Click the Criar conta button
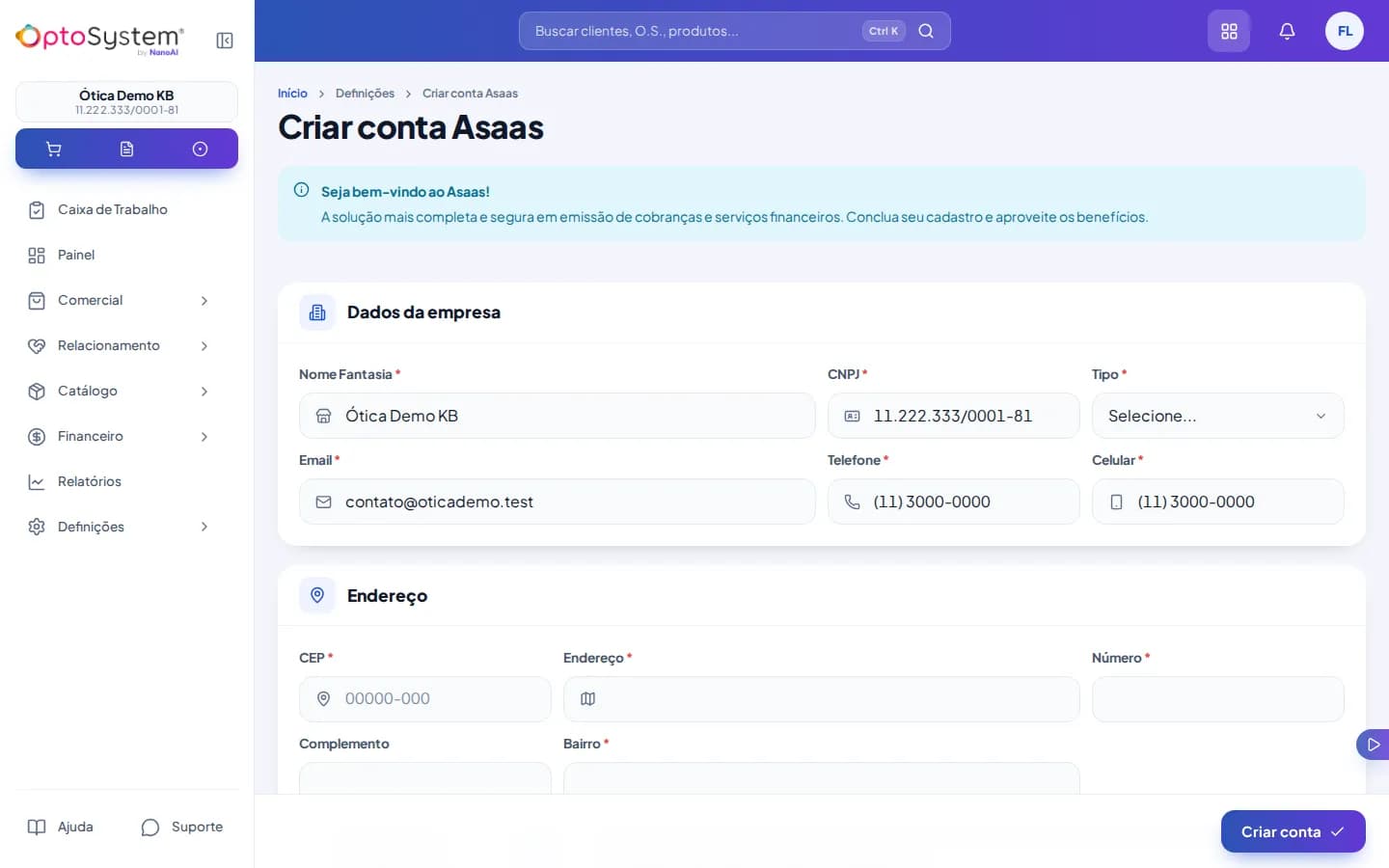The height and width of the screenshot is (868, 1389). click(x=1293, y=831)
